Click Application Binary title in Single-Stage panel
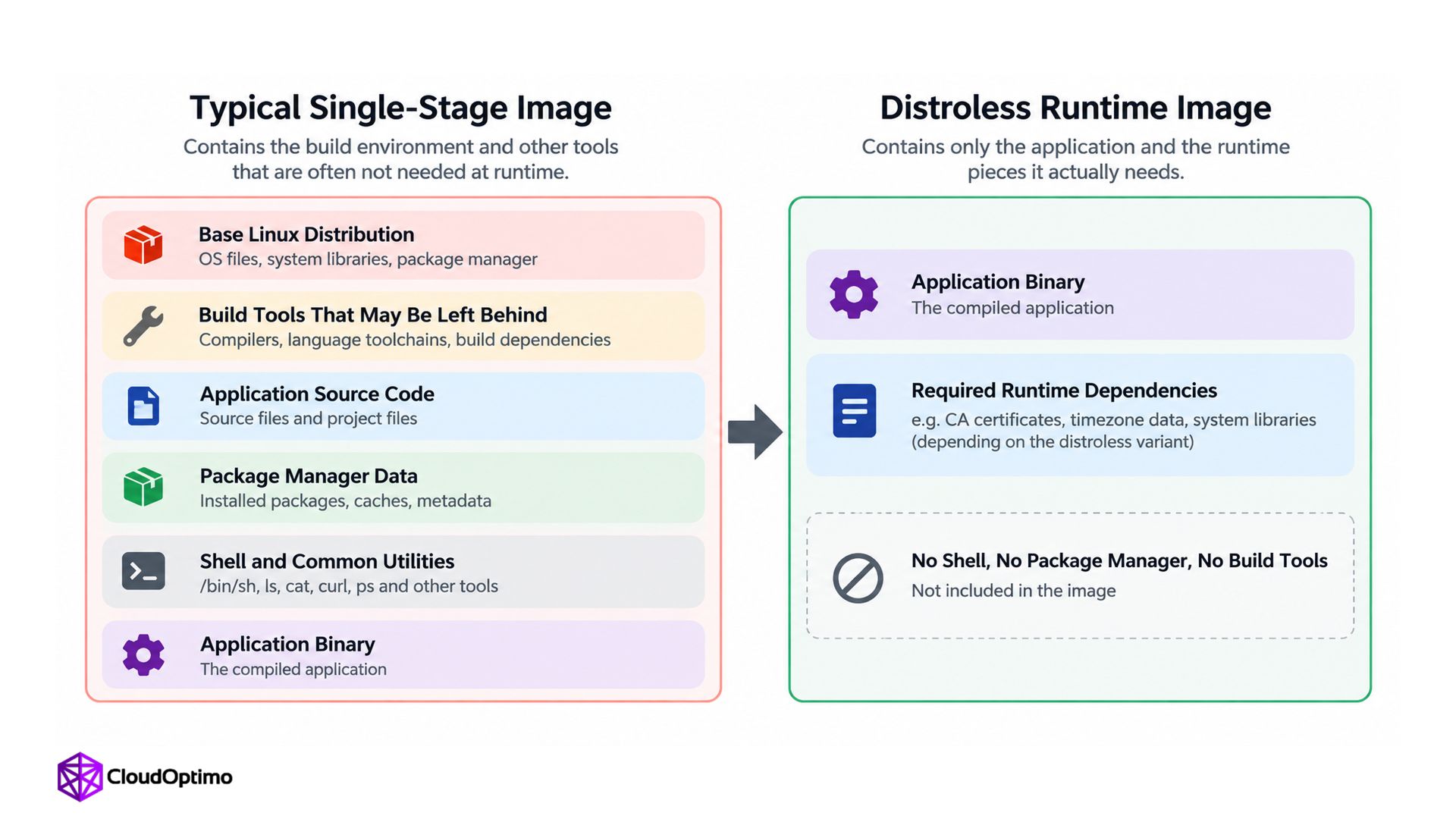Viewport: 1456px width, 819px height. point(287,645)
